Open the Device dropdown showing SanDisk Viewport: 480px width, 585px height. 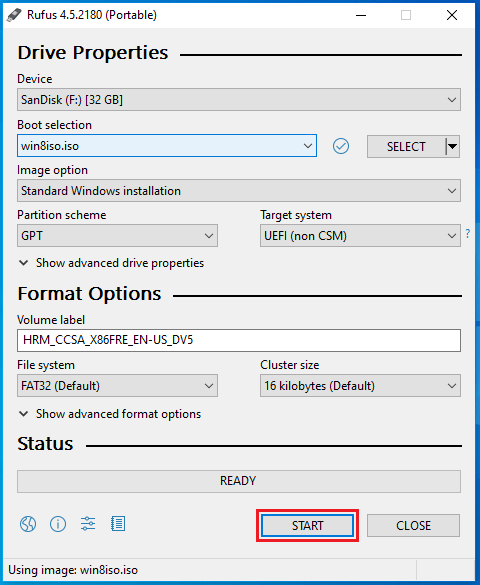pyautogui.click(x=239, y=100)
